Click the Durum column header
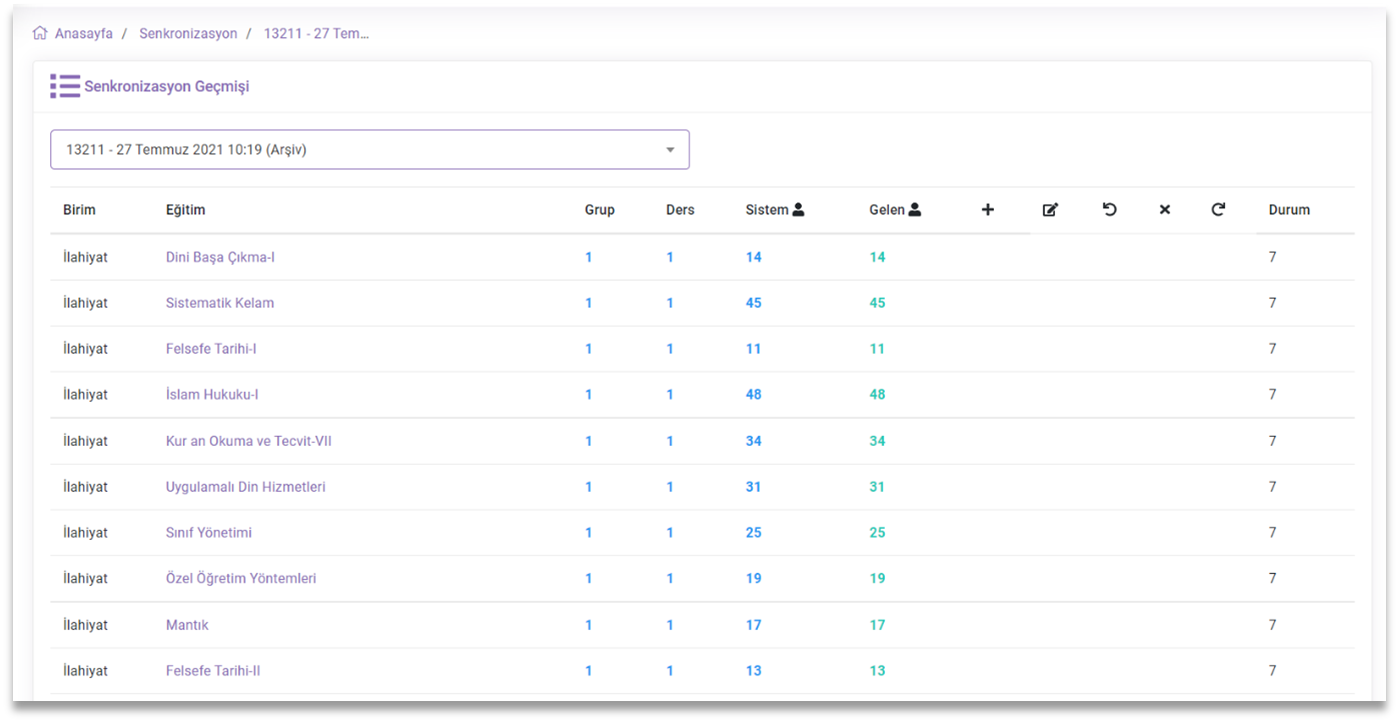The image size is (1399, 723). coord(1289,210)
